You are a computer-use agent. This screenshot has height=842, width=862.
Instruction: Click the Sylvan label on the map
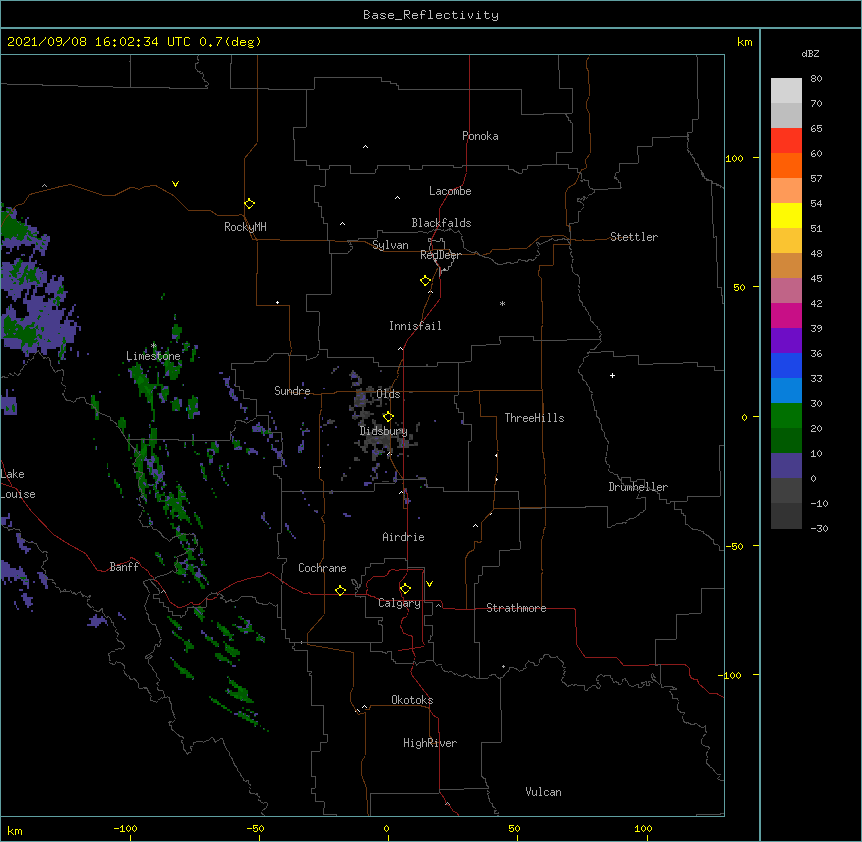click(390, 245)
